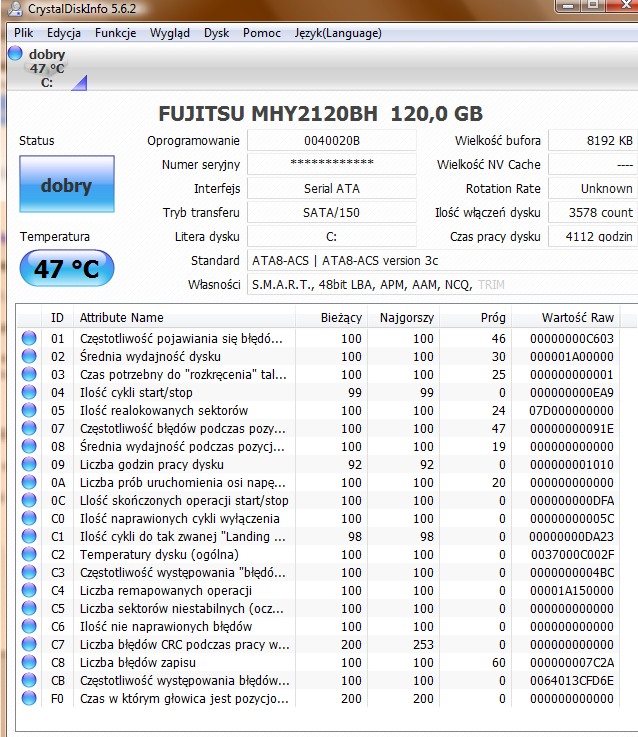The height and width of the screenshot is (737, 638).
Task: Click raw value 0064013CFD6E
Action: (x=572, y=681)
